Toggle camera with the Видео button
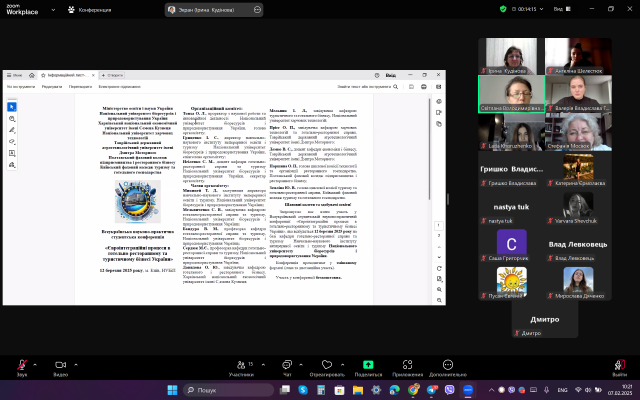The width and height of the screenshot is (640, 400). (60, 364)
